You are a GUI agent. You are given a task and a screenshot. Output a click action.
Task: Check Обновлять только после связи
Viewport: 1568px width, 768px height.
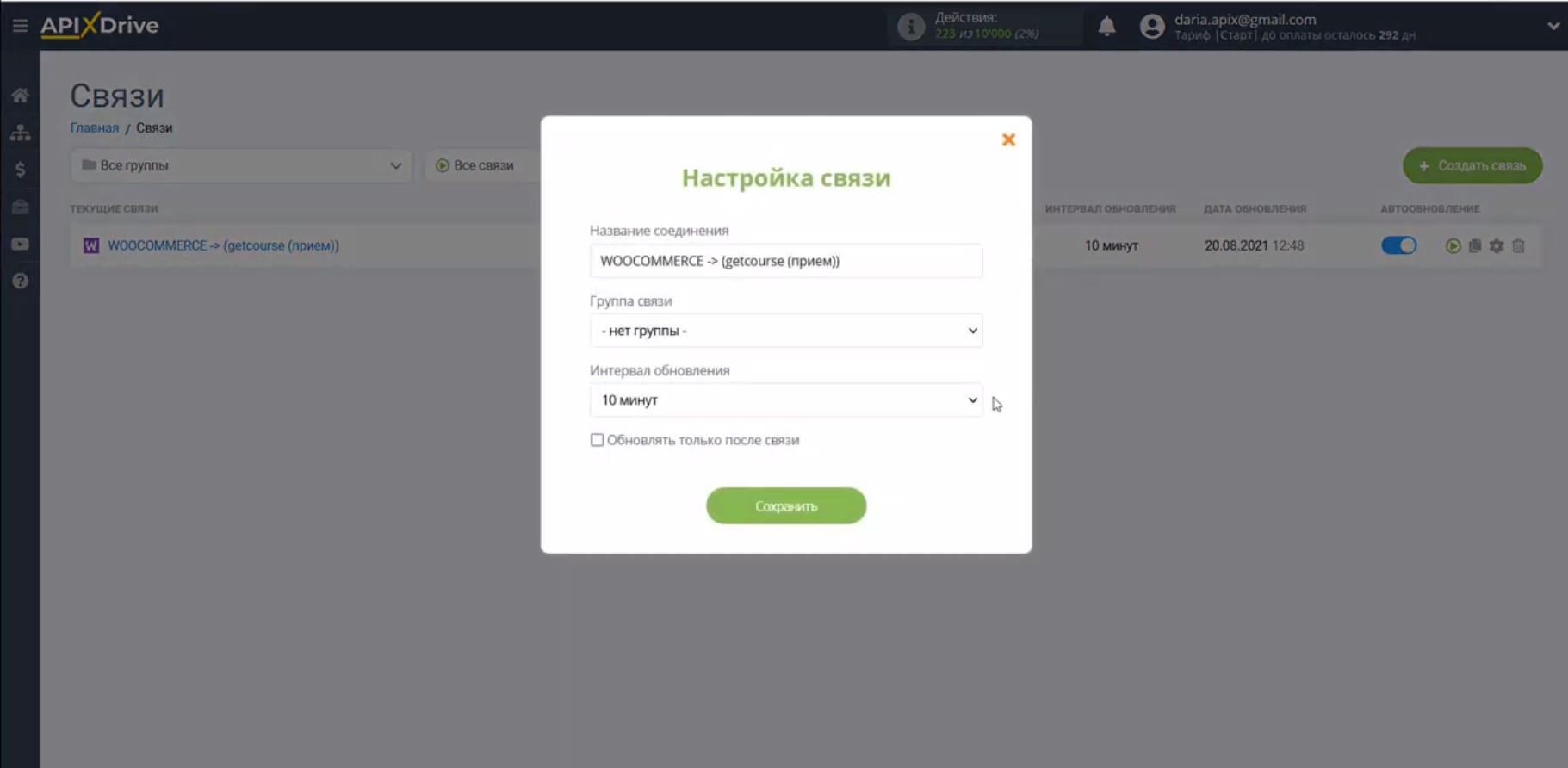coord(597,440)
